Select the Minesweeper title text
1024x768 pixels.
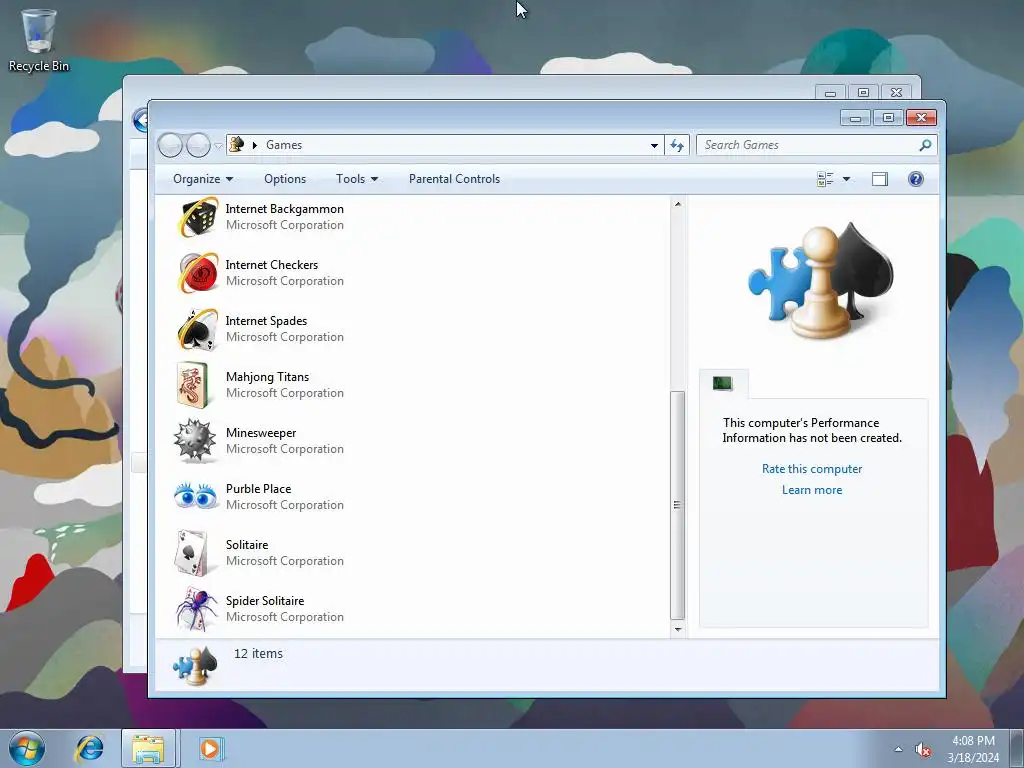(x=261, y=433)
